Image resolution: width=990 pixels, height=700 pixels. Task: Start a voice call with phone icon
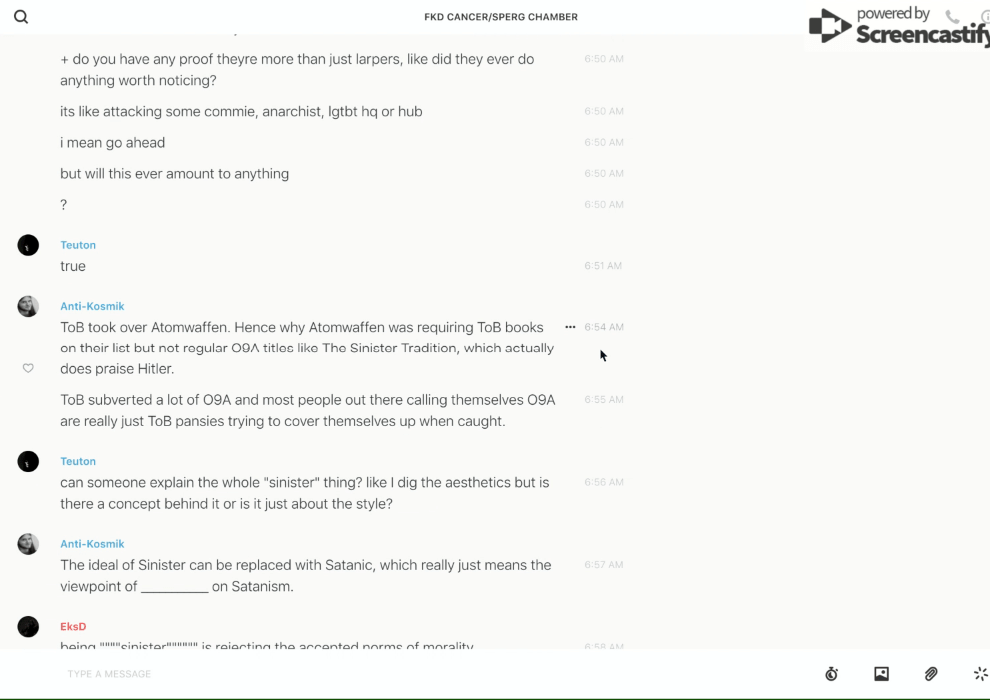[x=952, y=17]
